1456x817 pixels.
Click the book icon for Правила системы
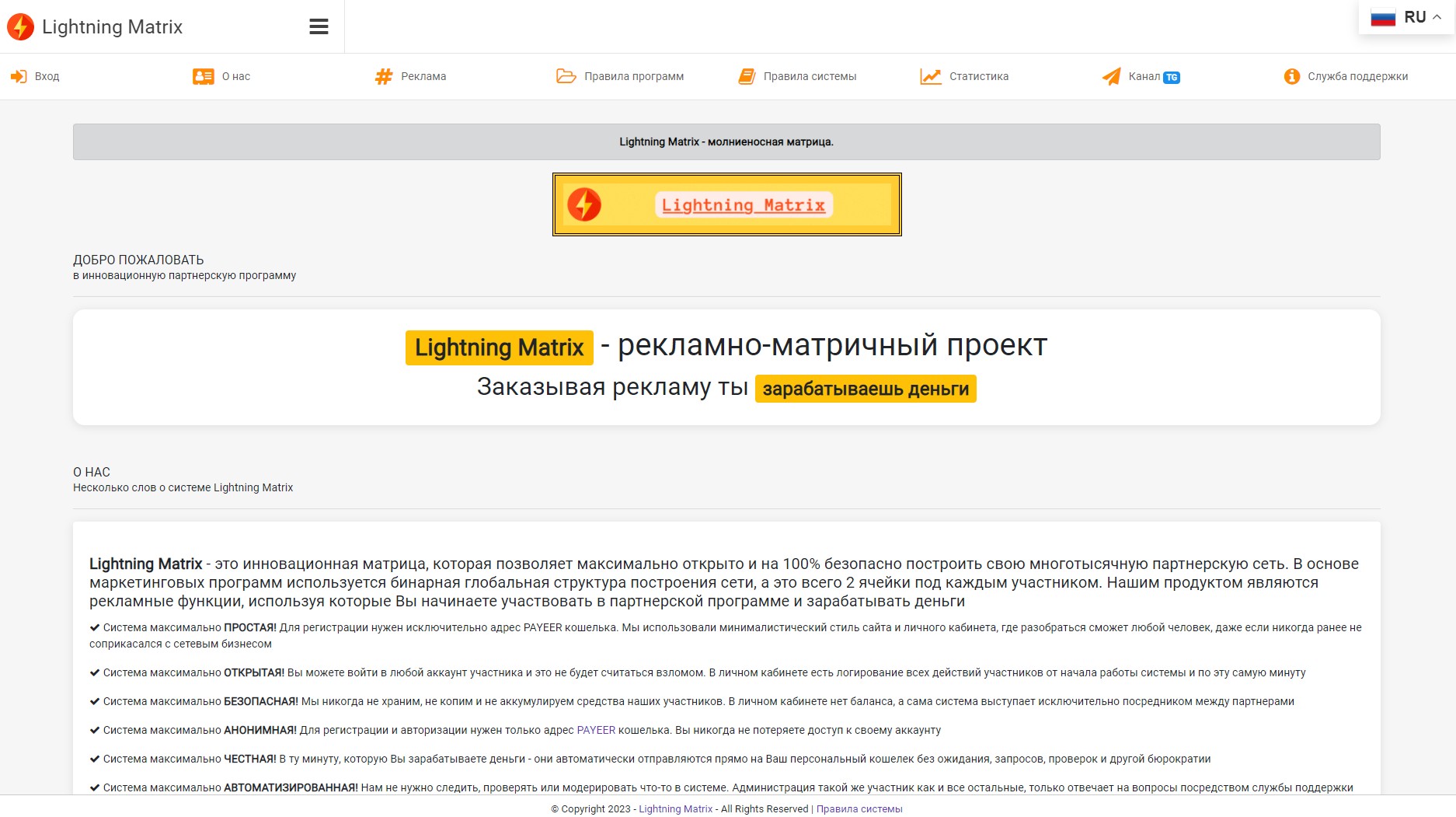[747, 76]
